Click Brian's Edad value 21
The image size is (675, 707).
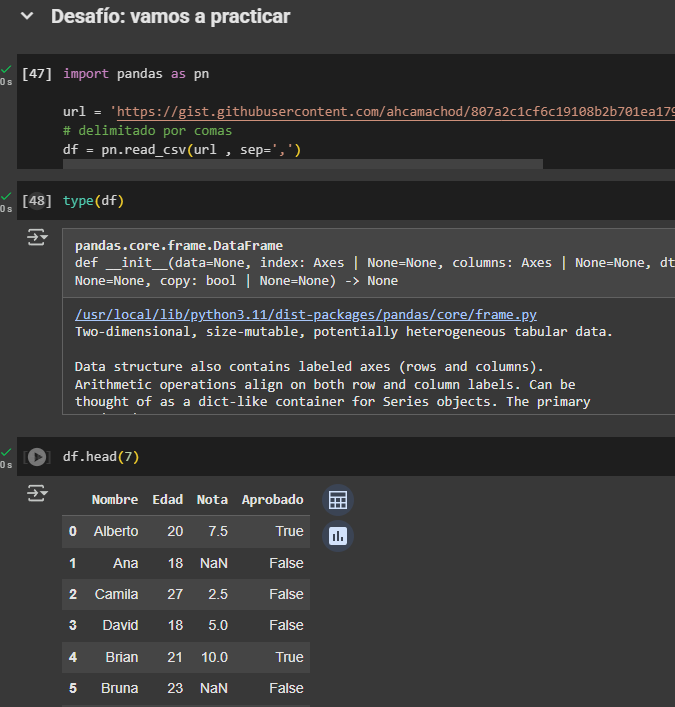click(175, 657)
